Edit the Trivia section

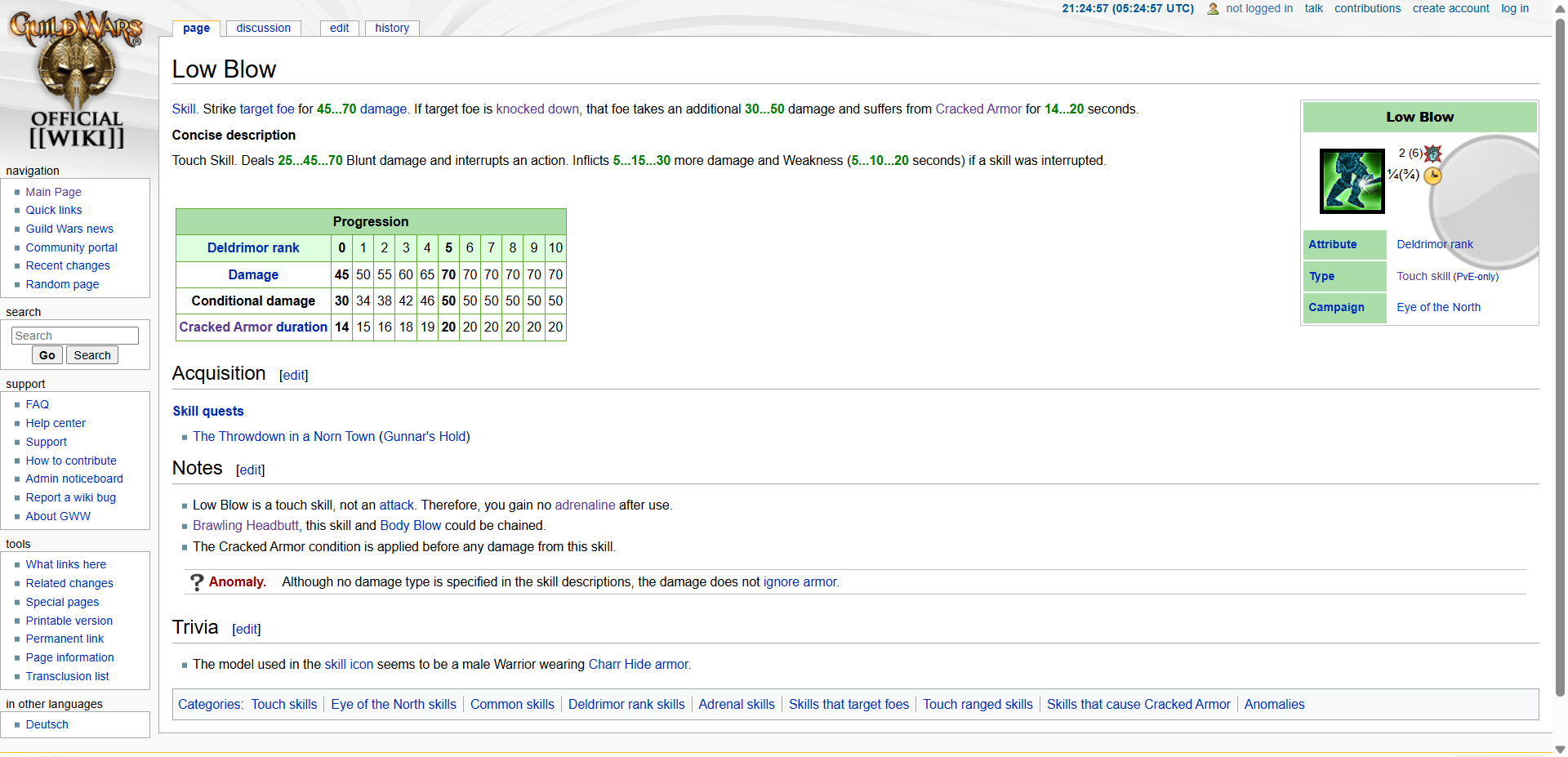point(247,629)
